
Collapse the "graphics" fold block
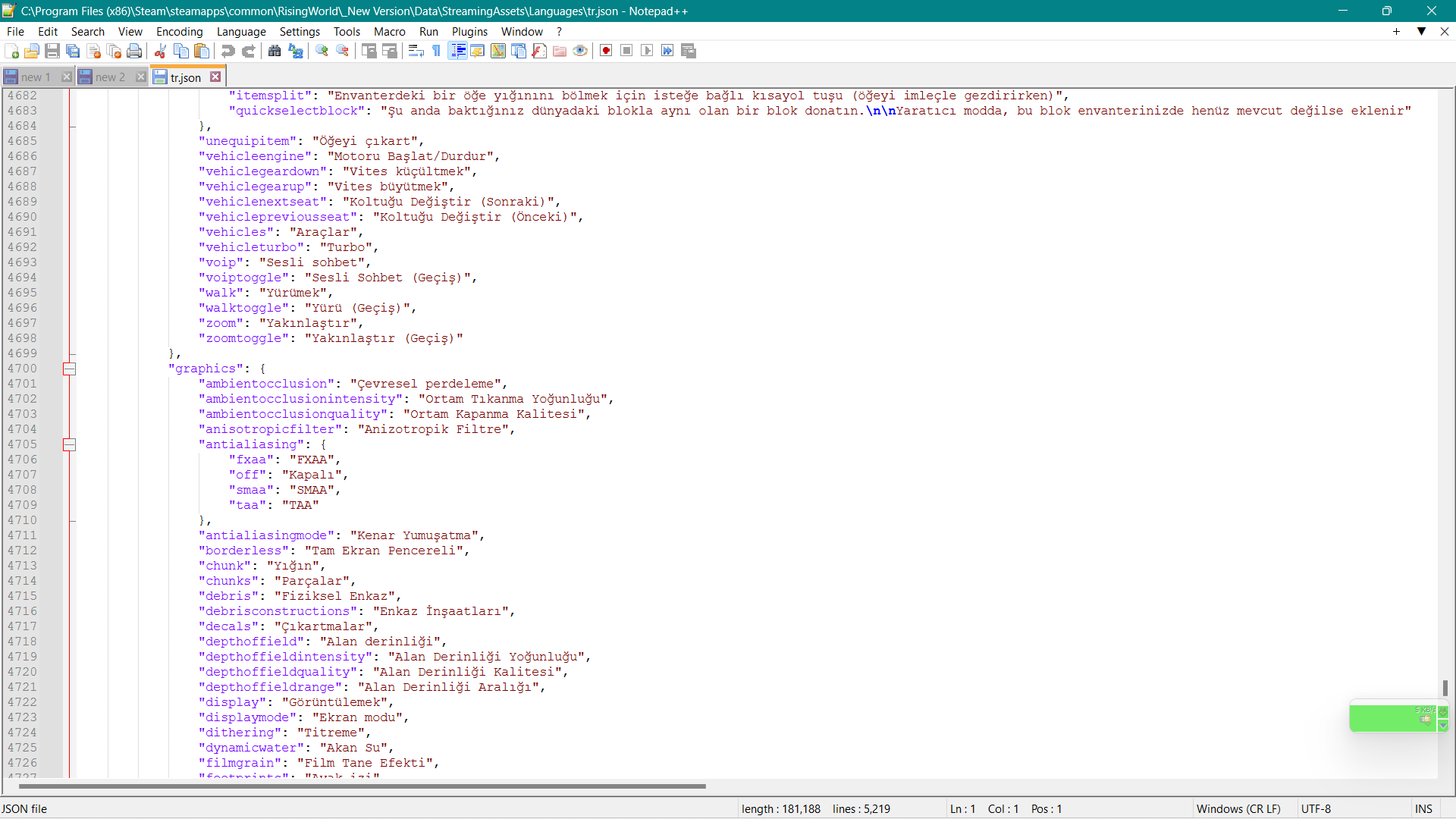(x=69, y=369)
